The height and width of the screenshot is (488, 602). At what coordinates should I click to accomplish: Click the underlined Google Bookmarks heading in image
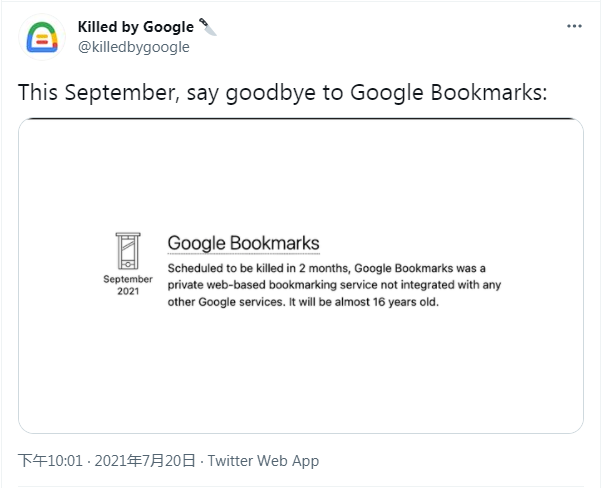click(x=243, y=243)
